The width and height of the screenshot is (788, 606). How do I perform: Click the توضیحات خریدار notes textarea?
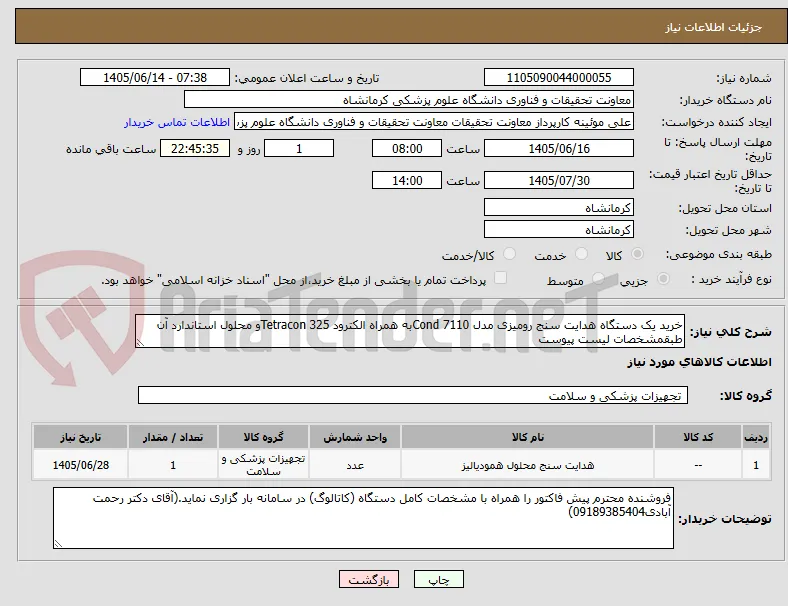[x=363, y=518]
